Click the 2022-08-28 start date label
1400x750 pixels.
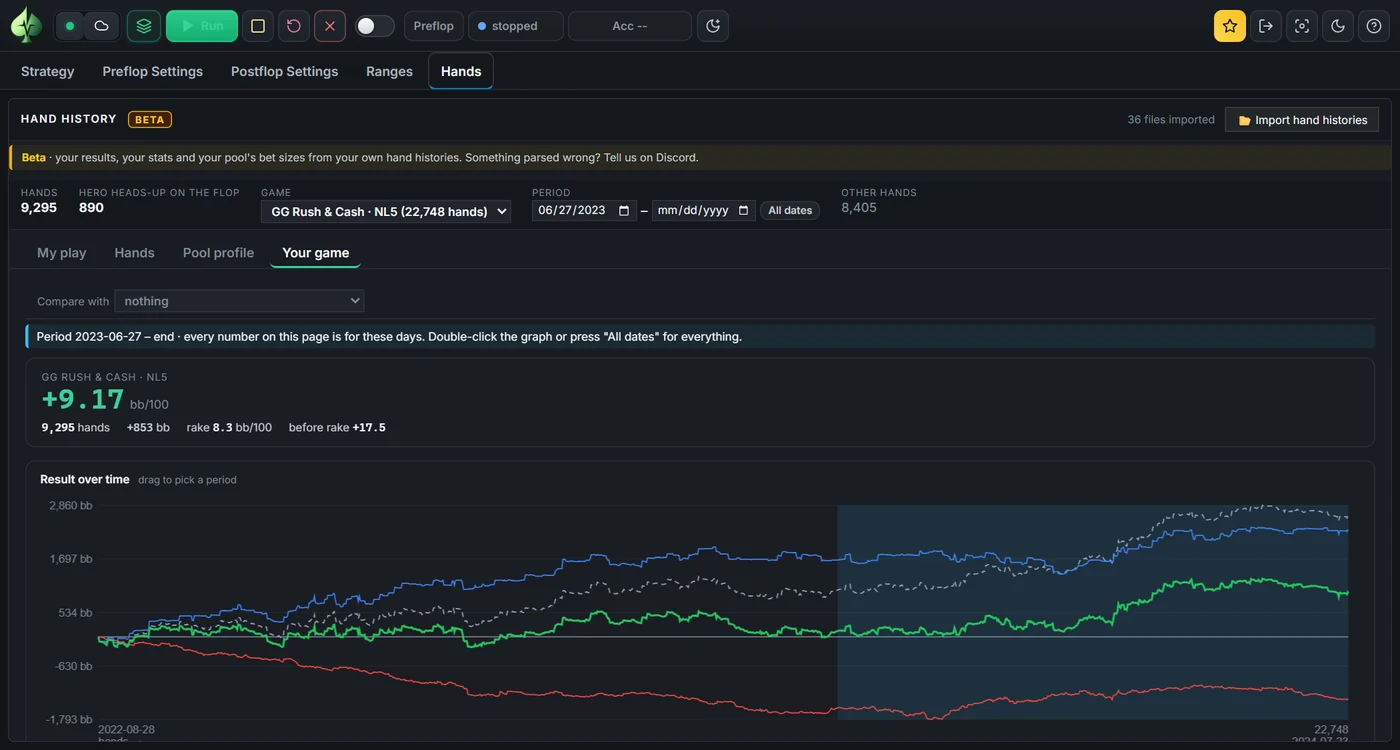(126, 730)
